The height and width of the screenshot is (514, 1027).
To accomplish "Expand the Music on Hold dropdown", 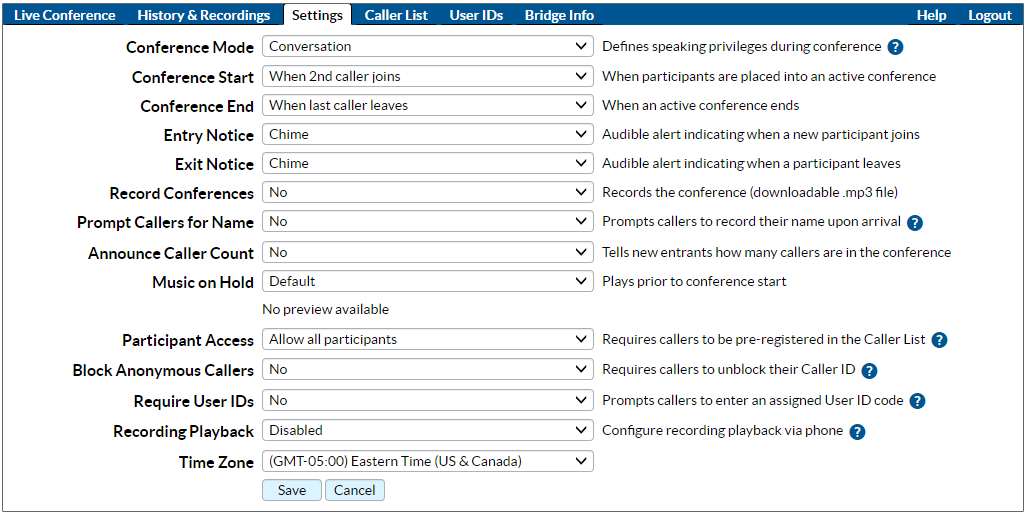I will coord(428,282).
